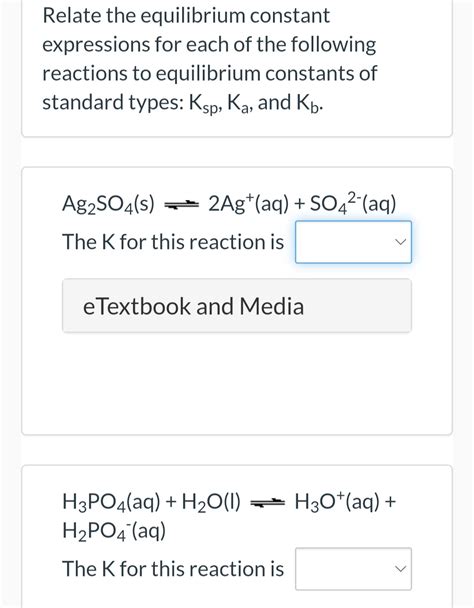Open the K dropdown for the H3PO4 reaction
This screenshot has height=608, width=474.
353,569
